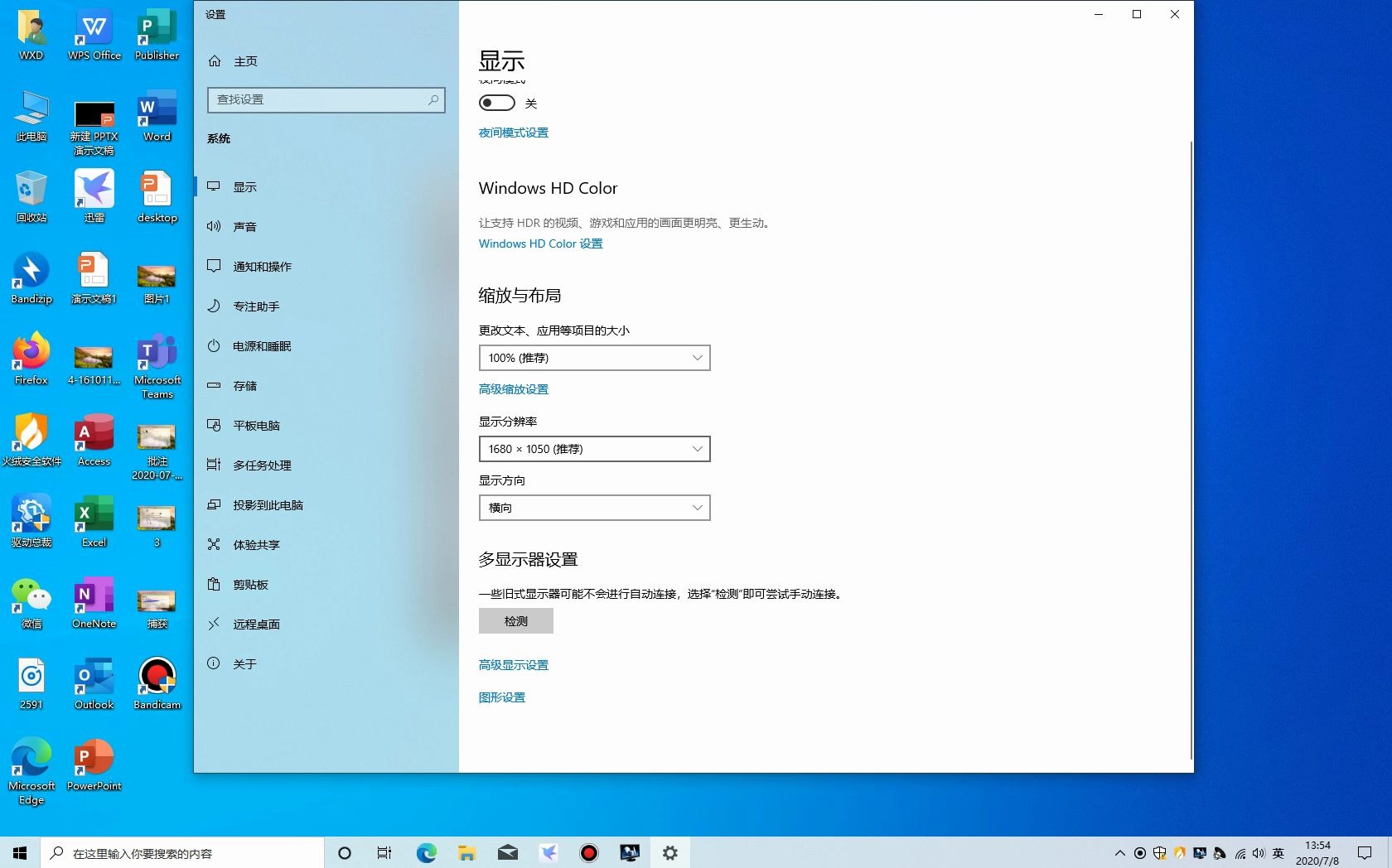Select 多任务处理 in the sidebar
Screen dimensions: 1392x868
[x=261, y=465]
